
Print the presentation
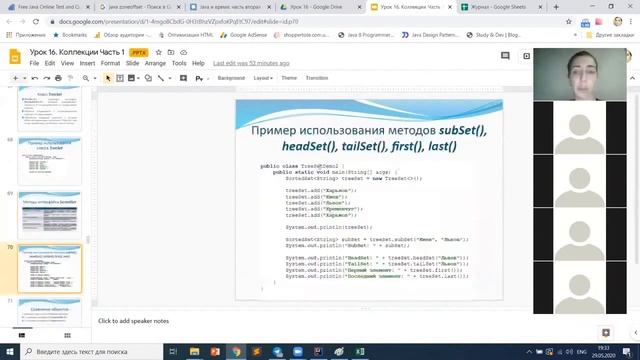click(x=58, y=78)
